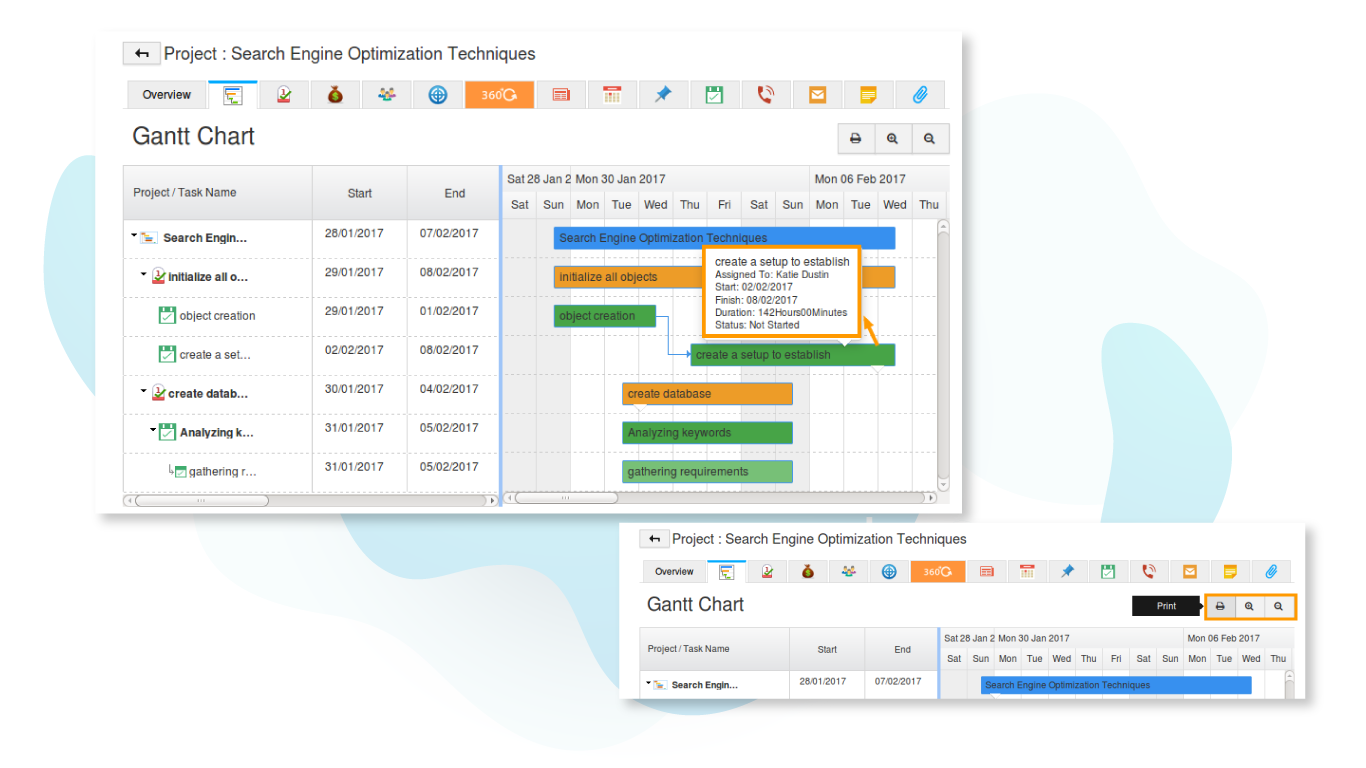Select the object creation task row

point(310,316)
